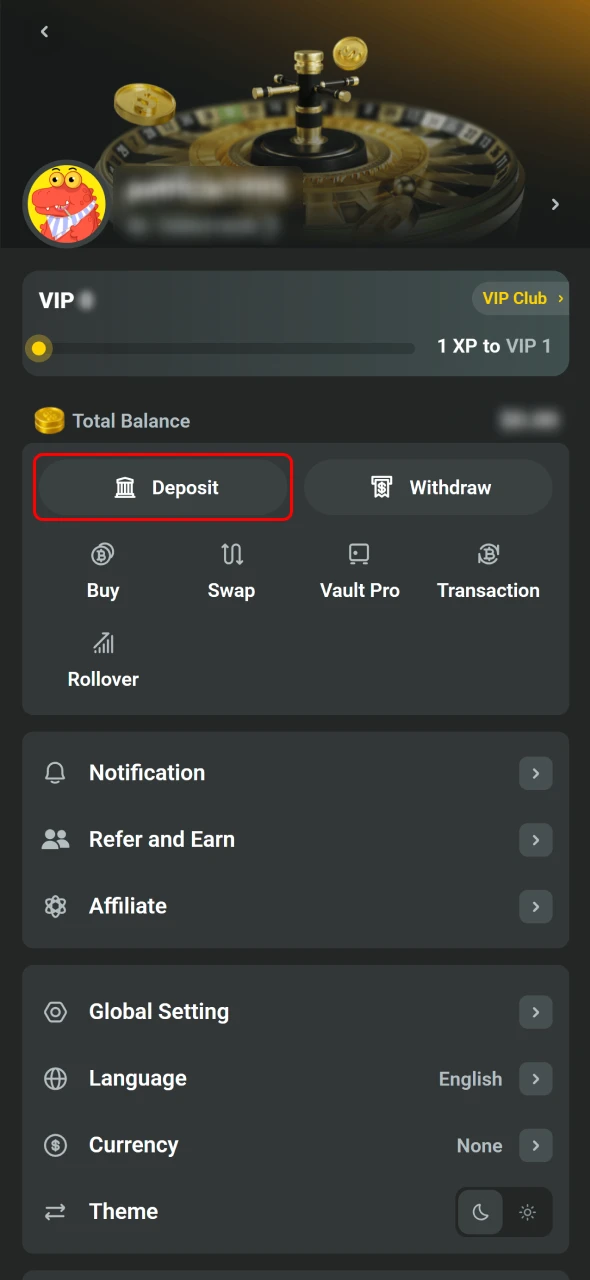Expand the profile details chevron

tap(555, 204)
